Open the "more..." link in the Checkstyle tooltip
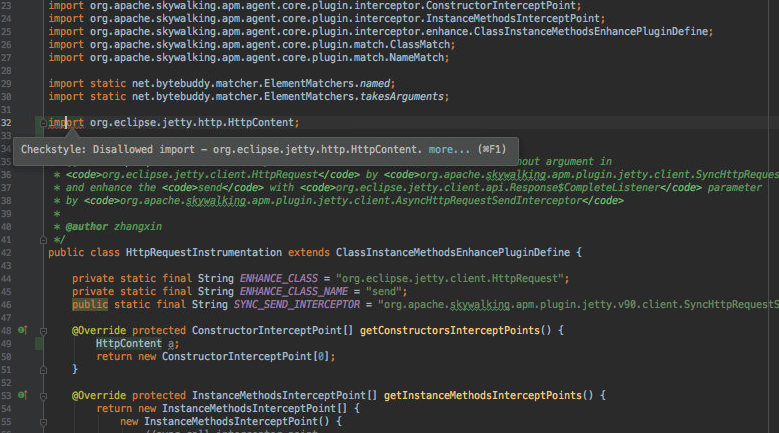 (x=449, y=149)
